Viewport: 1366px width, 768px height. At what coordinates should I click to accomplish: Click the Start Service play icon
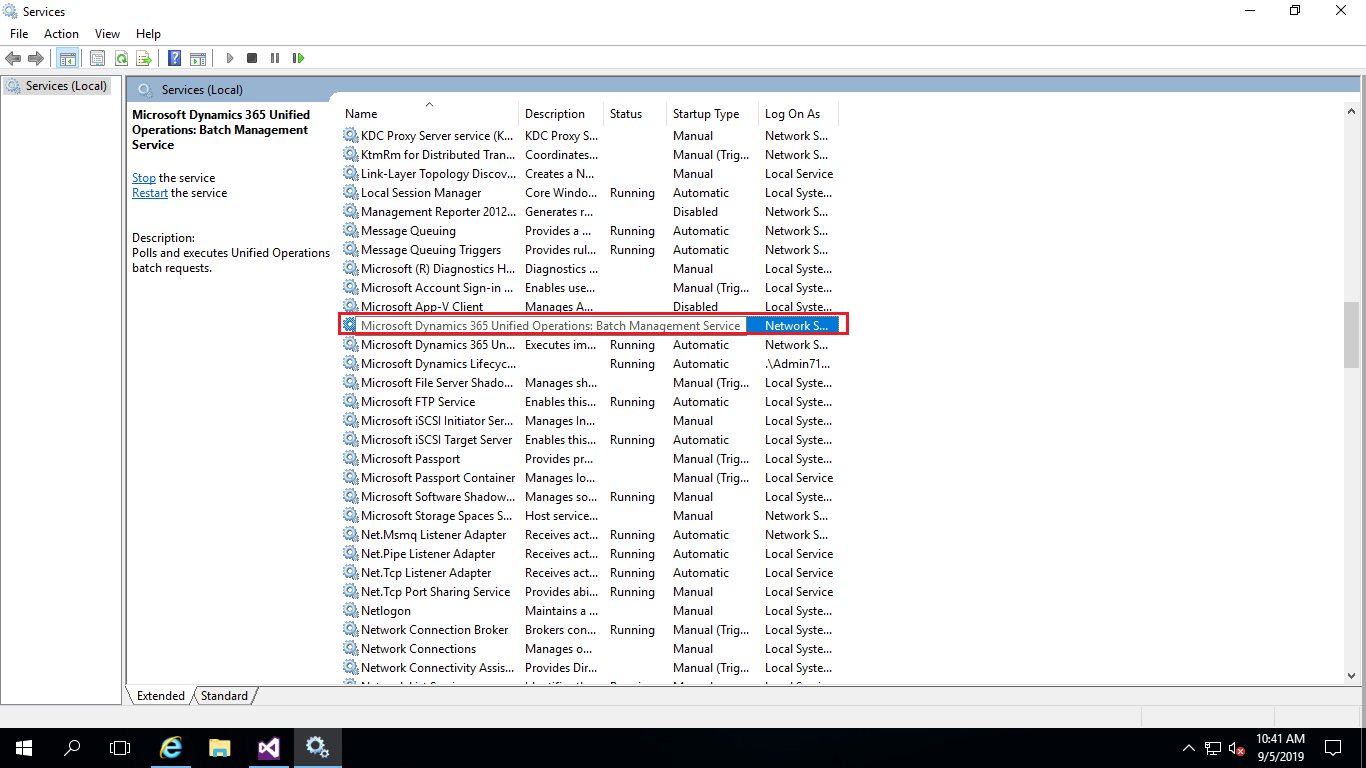[229, 58]
